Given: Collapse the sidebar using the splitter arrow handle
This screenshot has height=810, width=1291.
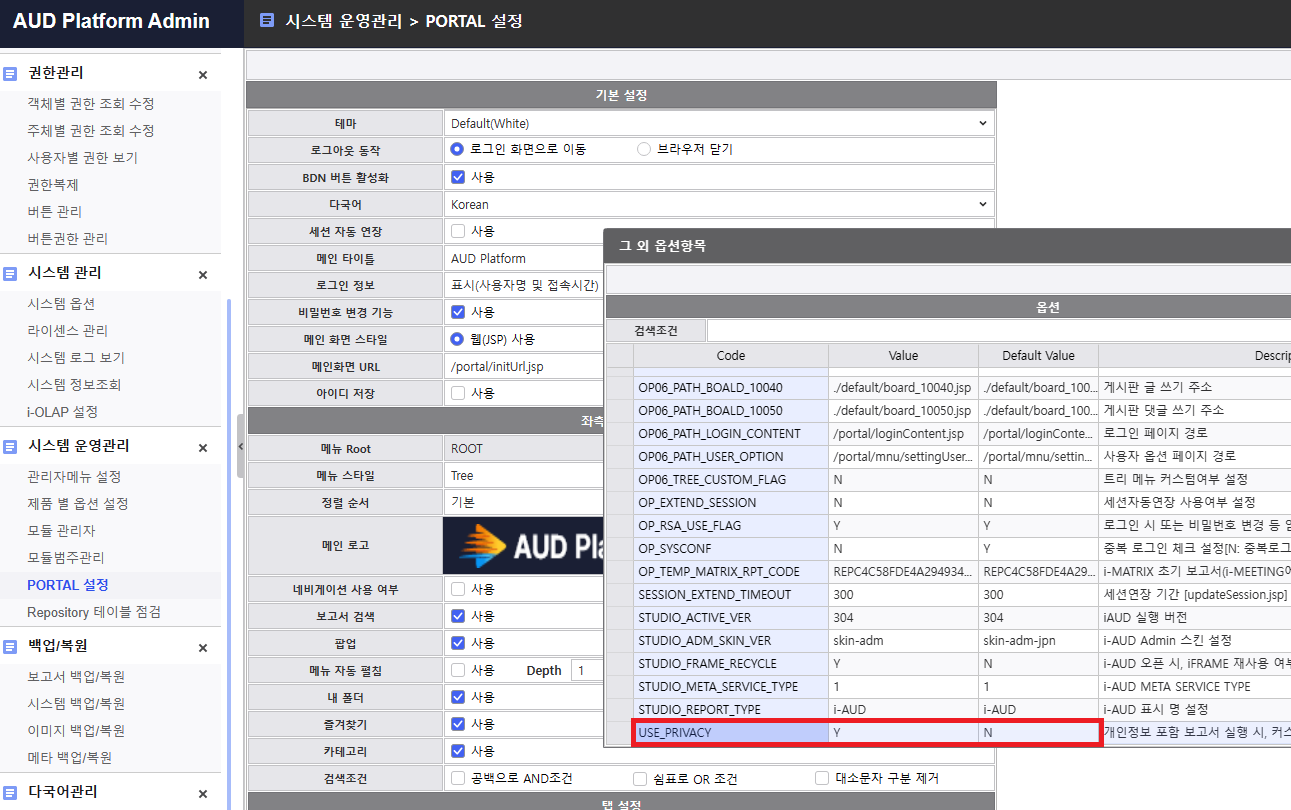Looking at the screenshot, I should (x=241, y=445).
